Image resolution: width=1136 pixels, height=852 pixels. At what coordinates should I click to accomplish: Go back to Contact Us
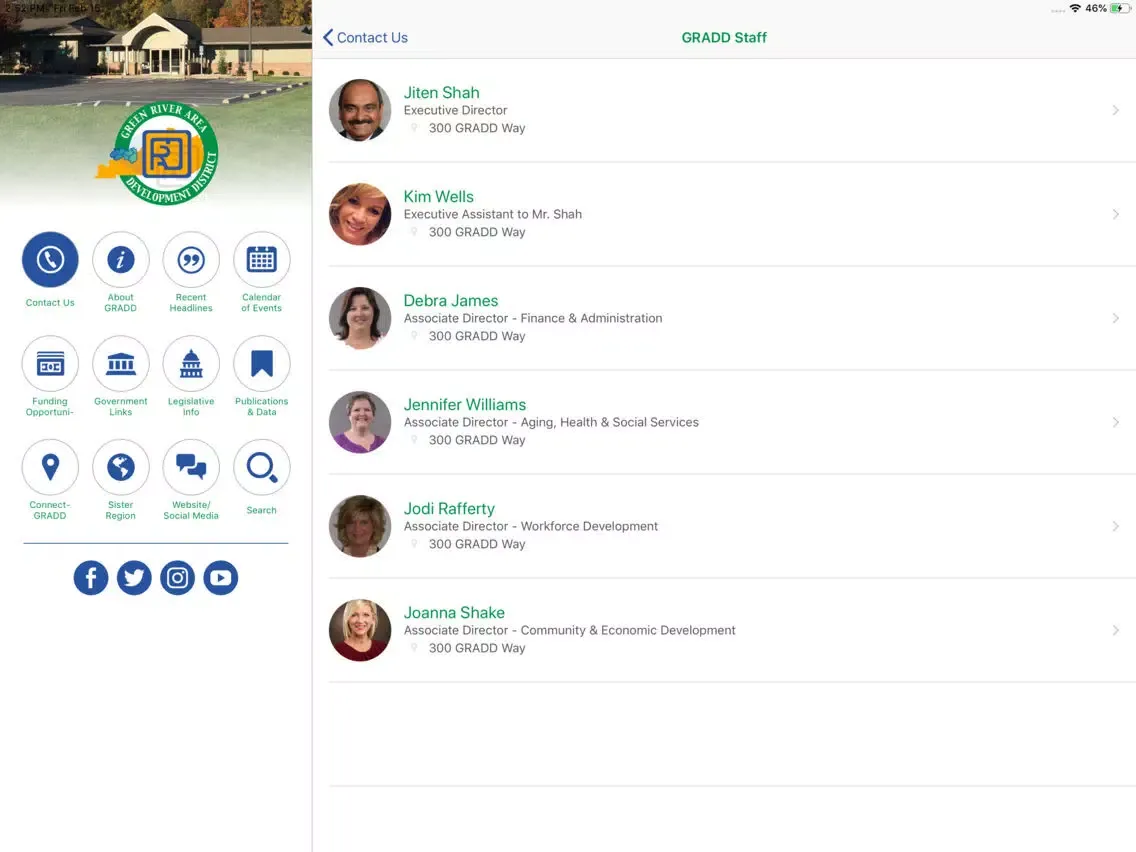(x=365, y=38)
